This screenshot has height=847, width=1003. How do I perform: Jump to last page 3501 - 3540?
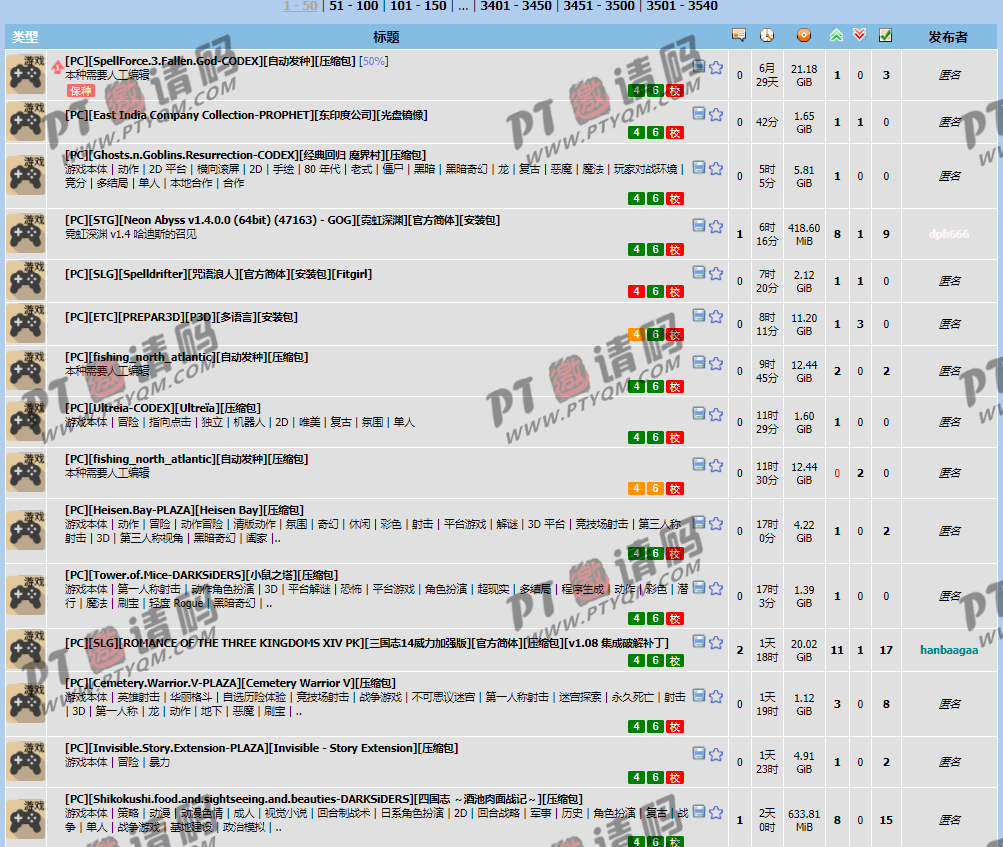(682, 6)
